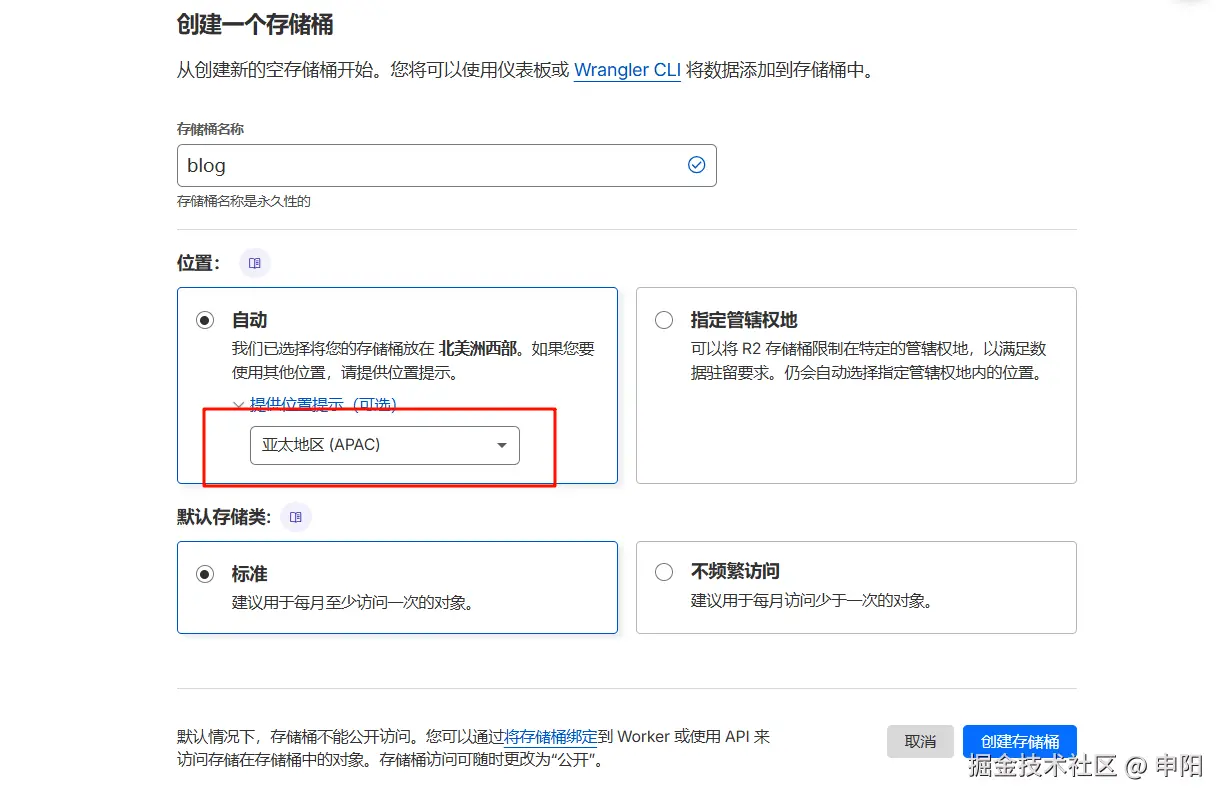The image size is (1226, 802).
Task: Open the 亚太地区 (APAC) location dropdown
Action: tap(385, 445)
